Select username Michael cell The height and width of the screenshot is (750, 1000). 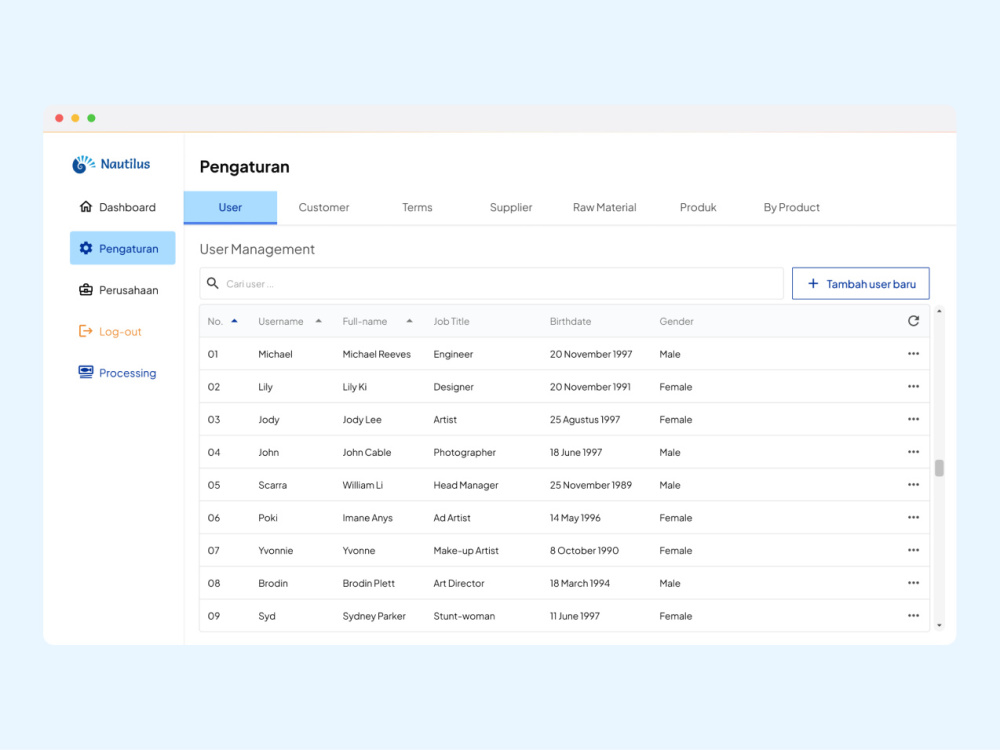point(276,355)
